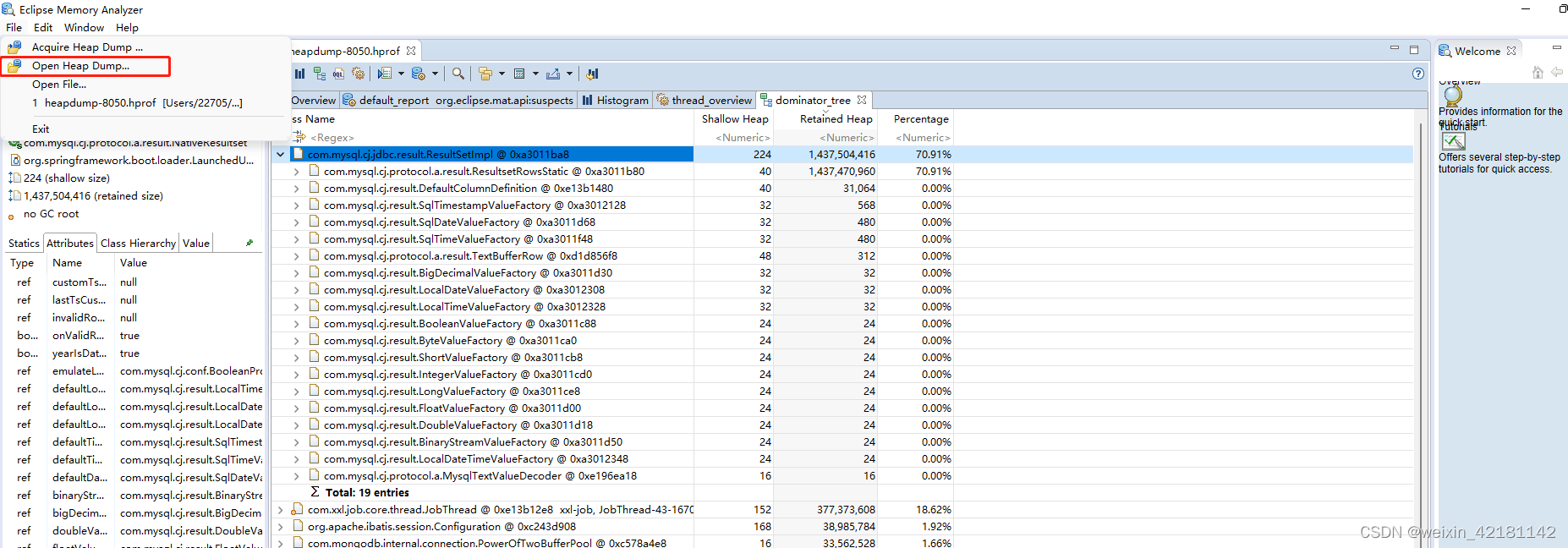Open the export toolbar dropdown arrow
Image resolution: width=1568 pixels, height=548 pixels.
569,74
